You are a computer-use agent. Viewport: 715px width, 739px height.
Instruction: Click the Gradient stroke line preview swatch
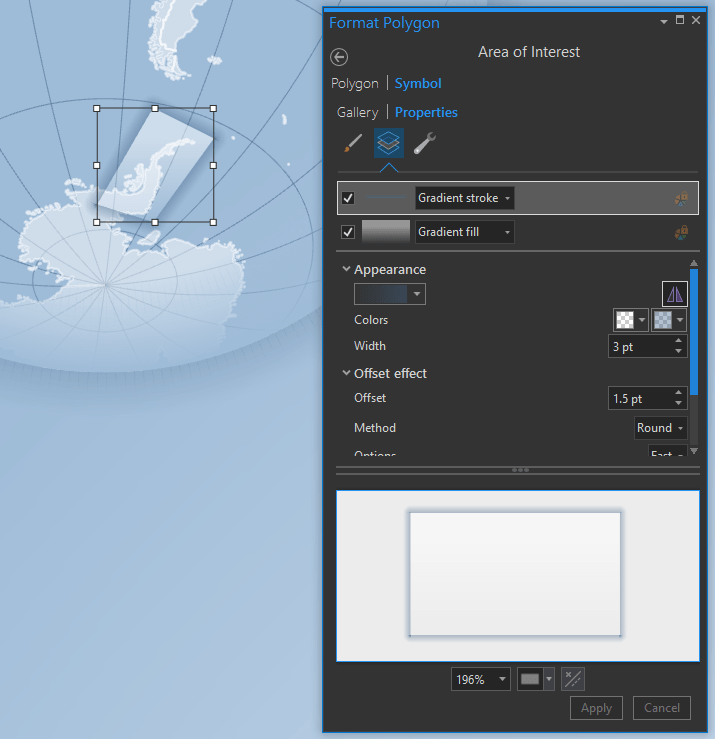coord(386,198)
